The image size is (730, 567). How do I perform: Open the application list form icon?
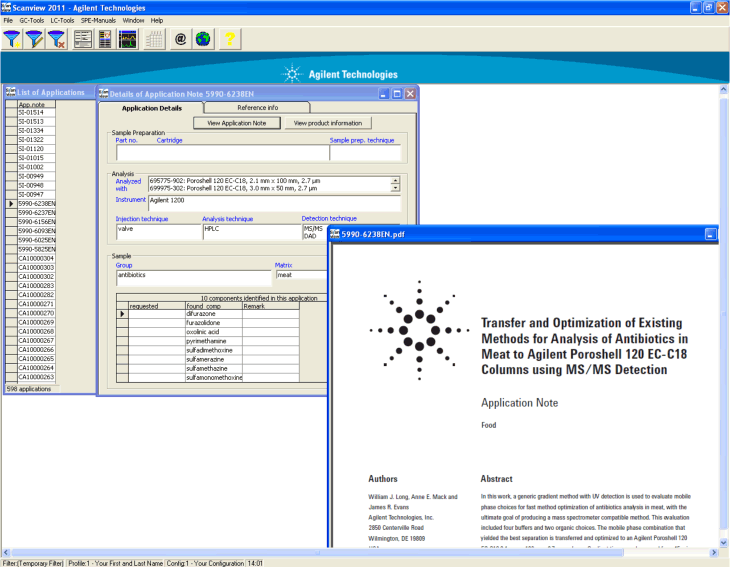click(83, 40)
